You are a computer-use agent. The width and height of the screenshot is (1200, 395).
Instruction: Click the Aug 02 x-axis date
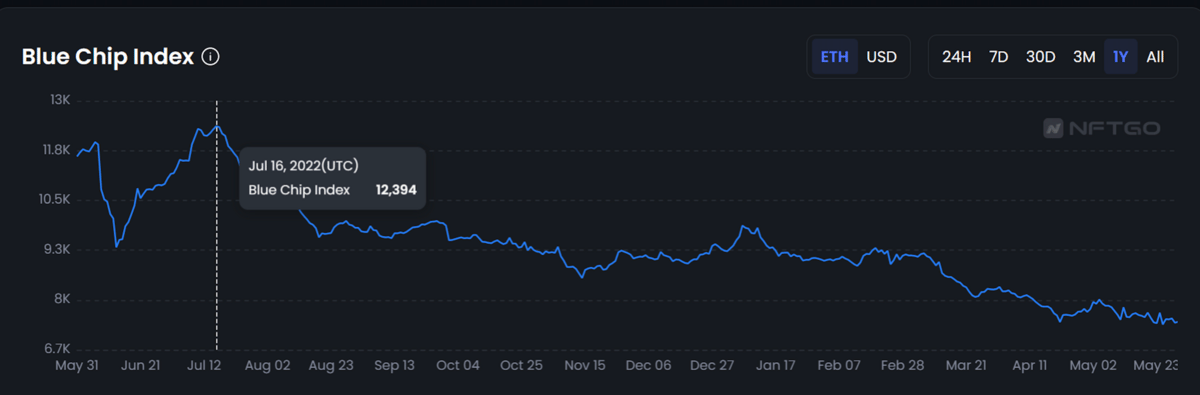[x=267, y=366]
